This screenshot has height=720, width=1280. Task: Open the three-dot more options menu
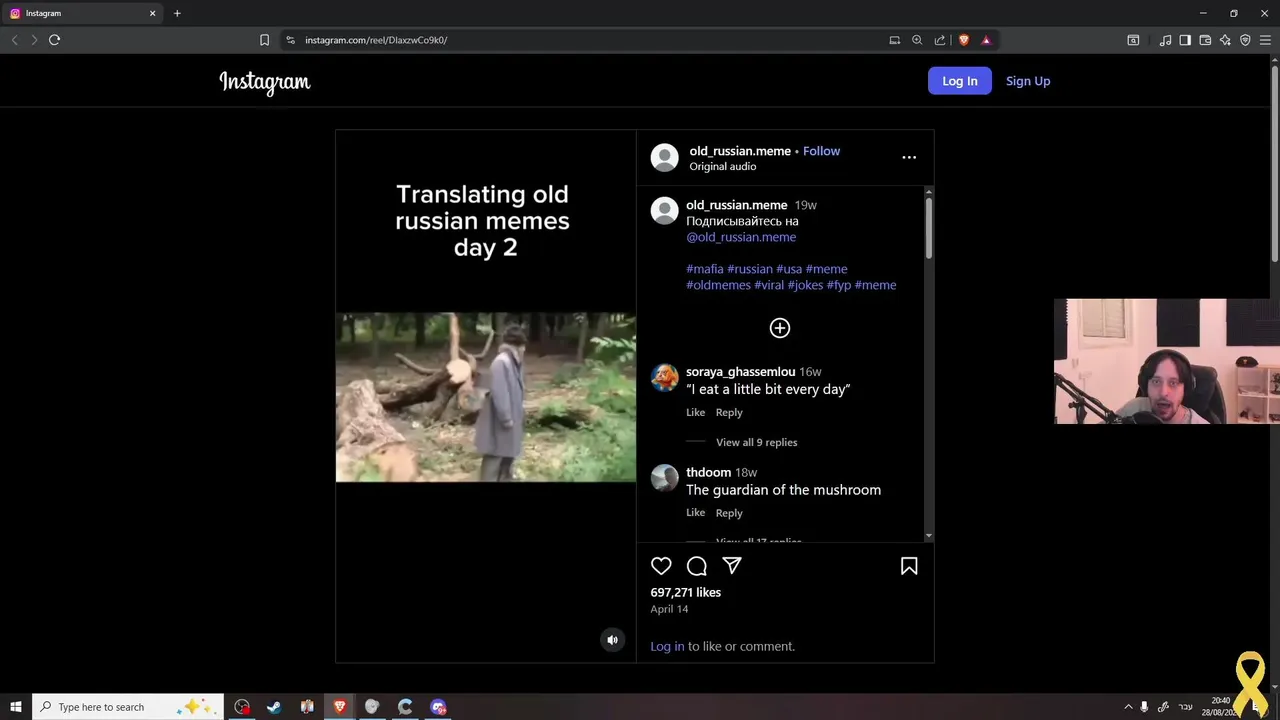(909, 157)
